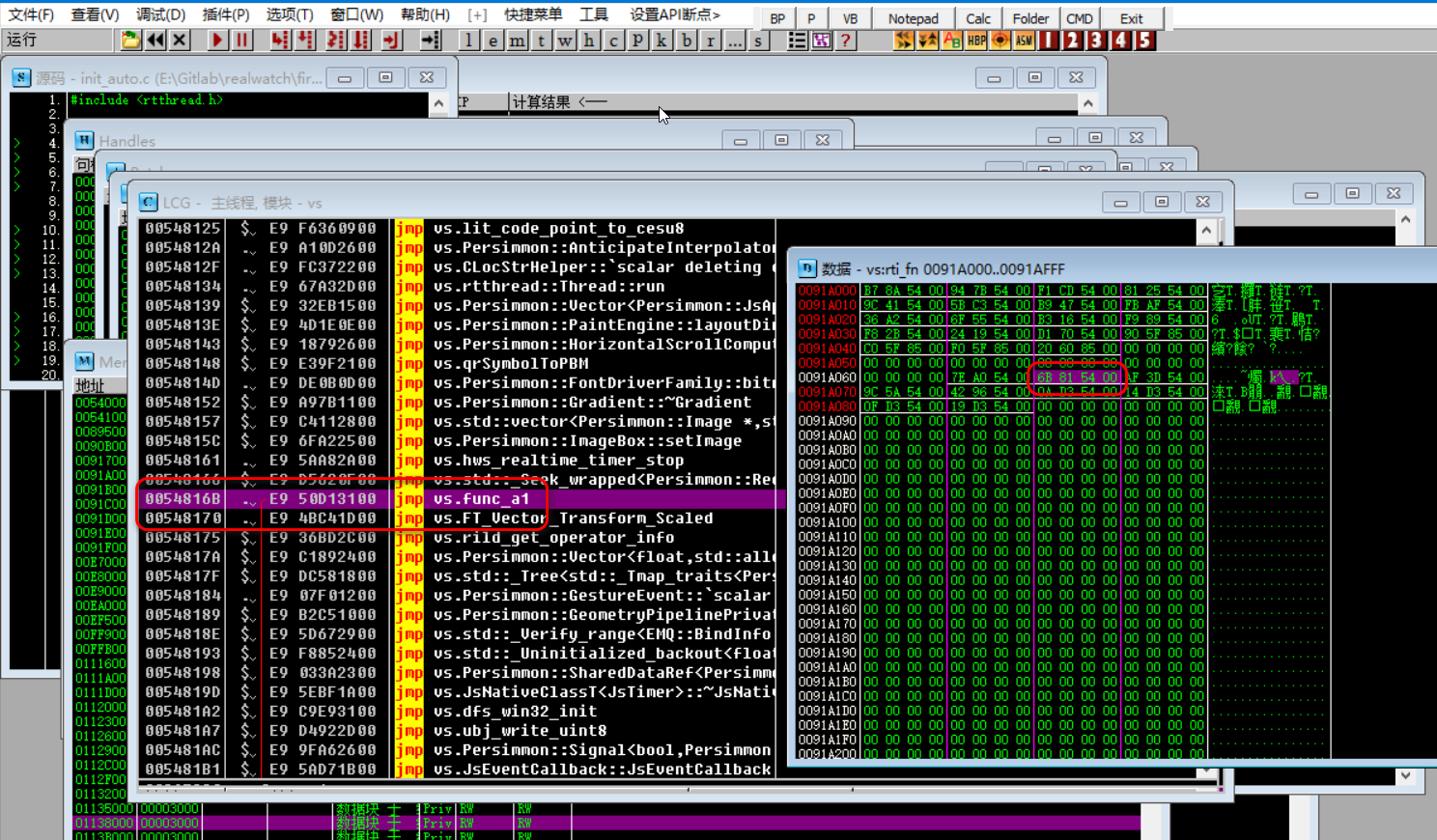Viewport: 1437px width, 840px height.
Task: Open call stack with the 'k' button
Action: (x=662, y=40)
